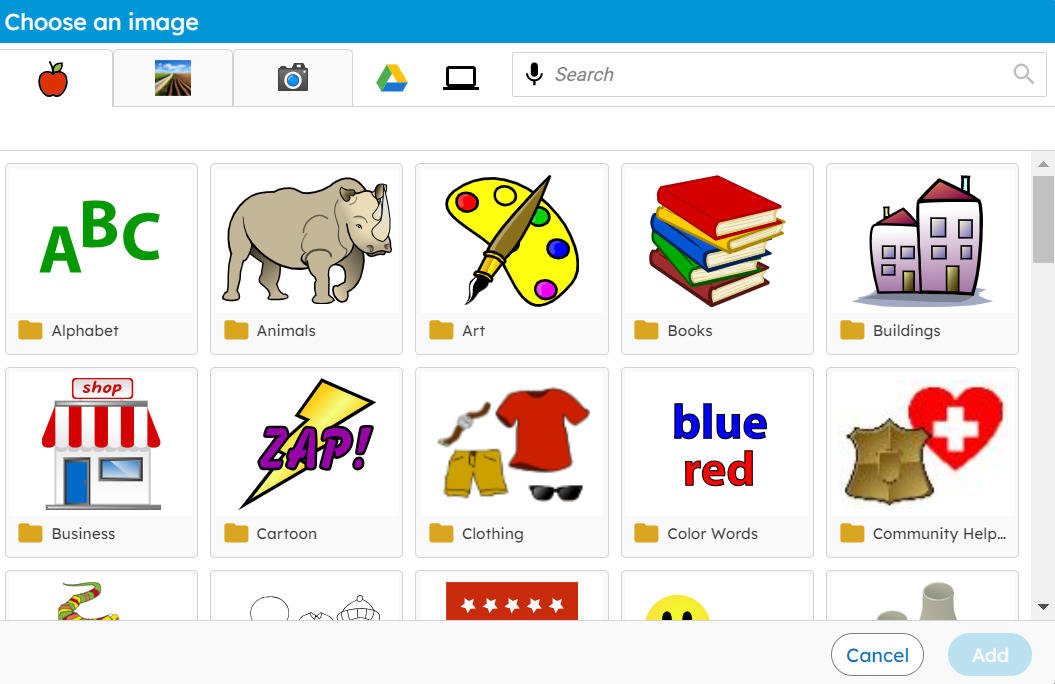Click the Business folder icon
The height and width of the screenshot is (684, 1055).
pyautogui.click(x=30, y=533)
